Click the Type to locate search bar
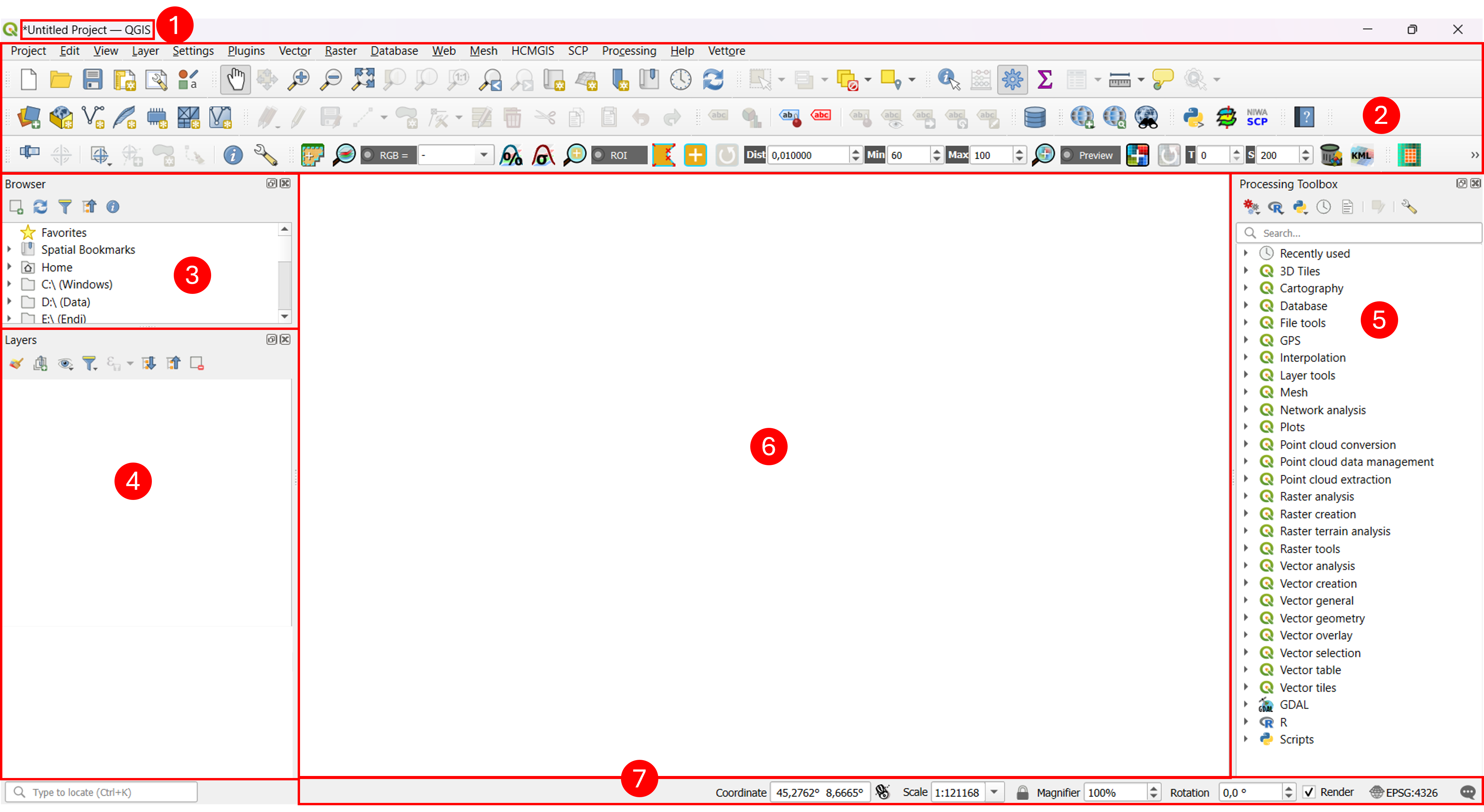 (101, 792)
